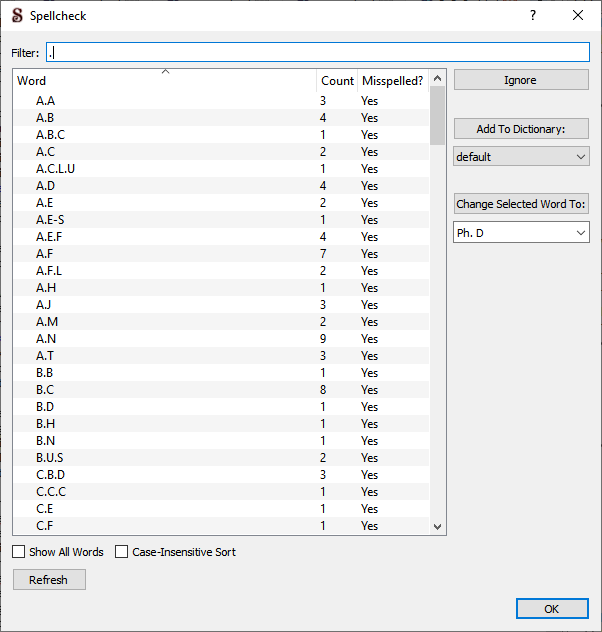Click the help question mark button
The image size is (602, 632).
coord(533,16)
